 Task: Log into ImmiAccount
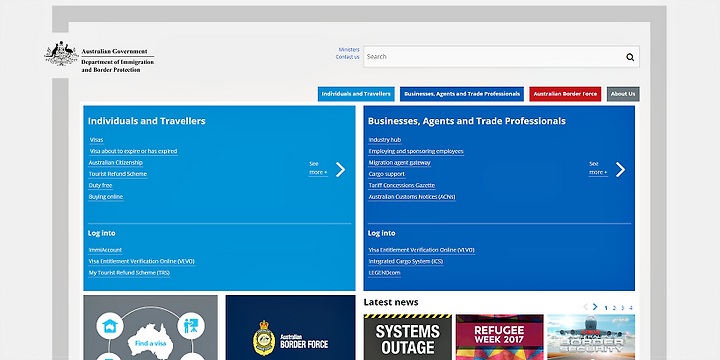coord(105,250)
